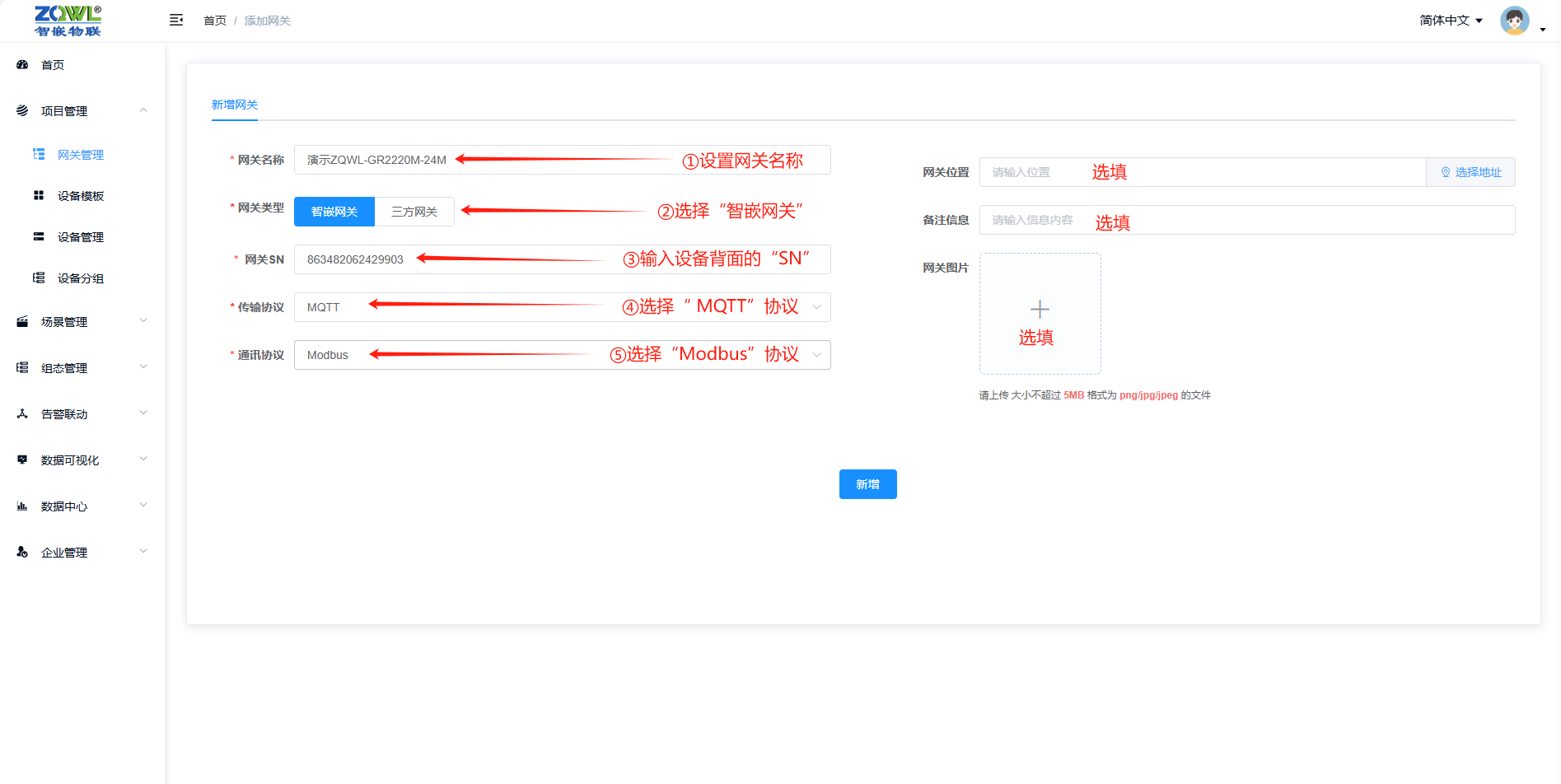Click the user avatar icon
Image resolution: width=1561 pixels, height=784 pixels.
(1514, 21)
